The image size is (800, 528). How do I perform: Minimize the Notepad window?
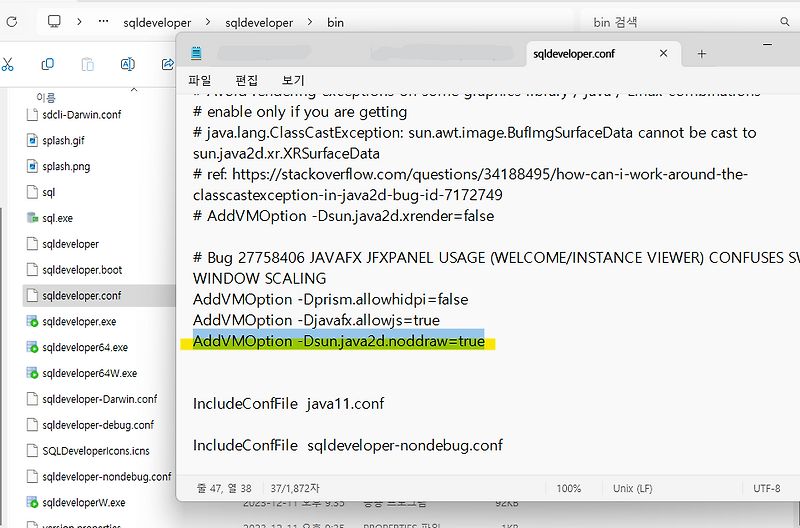(x=767, y=45)
